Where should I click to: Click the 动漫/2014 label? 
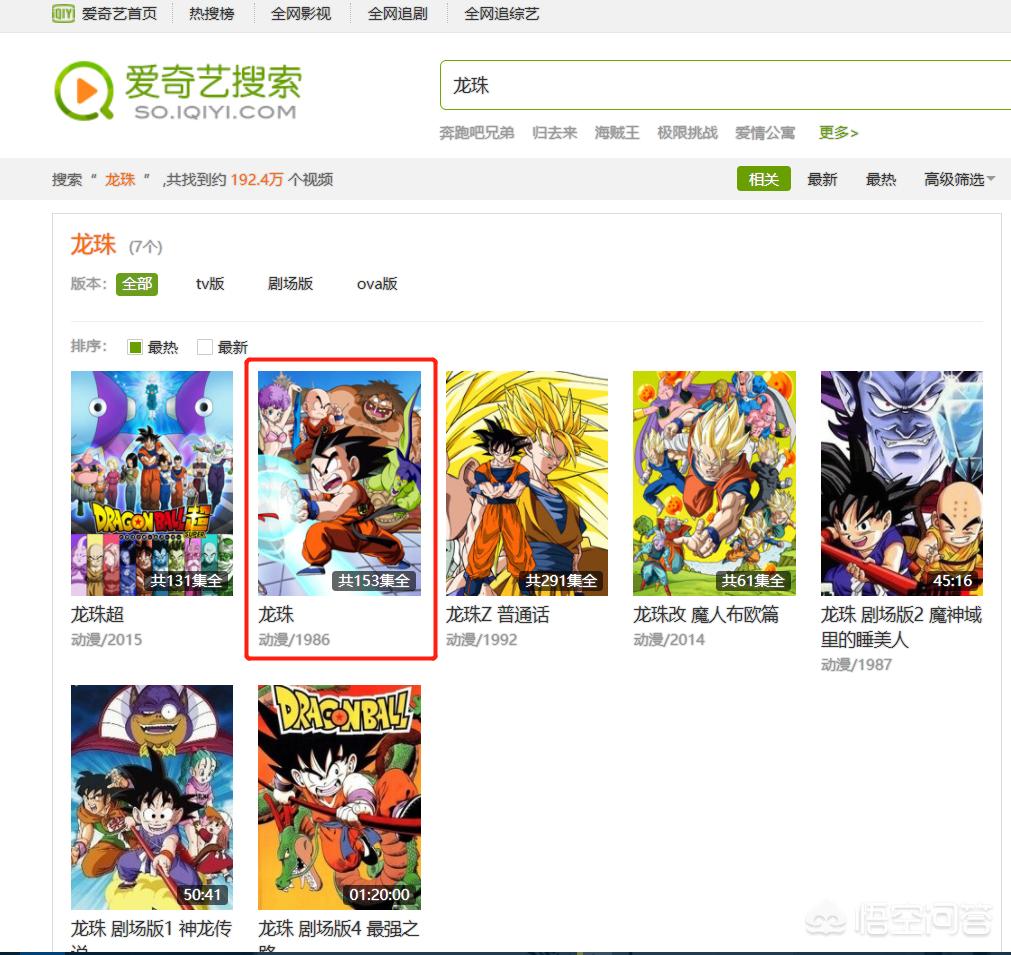click(x=669, y=640)
